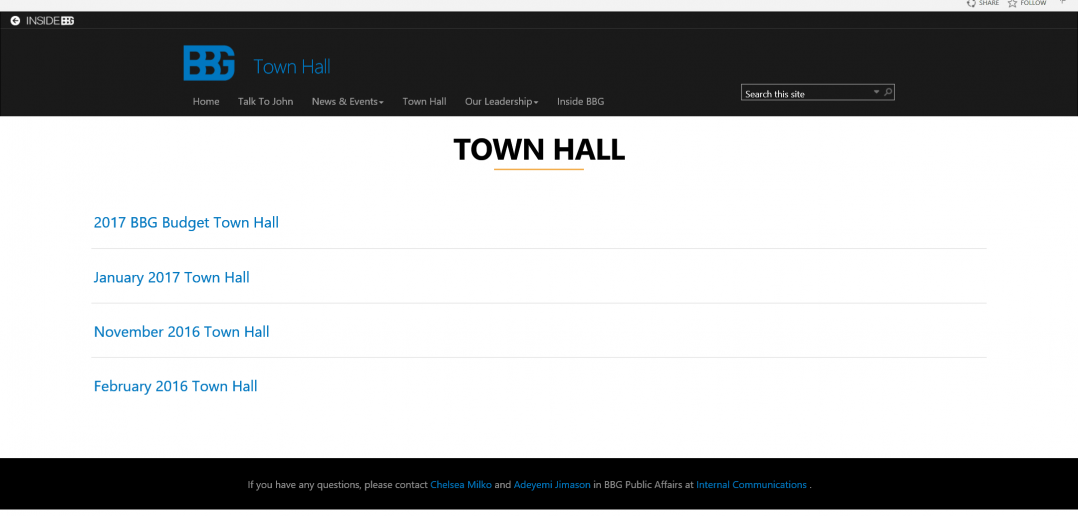1078x516 pixels.
Task: Click the INSIDE BBG text at top left
Action: [x=50, y=21]
